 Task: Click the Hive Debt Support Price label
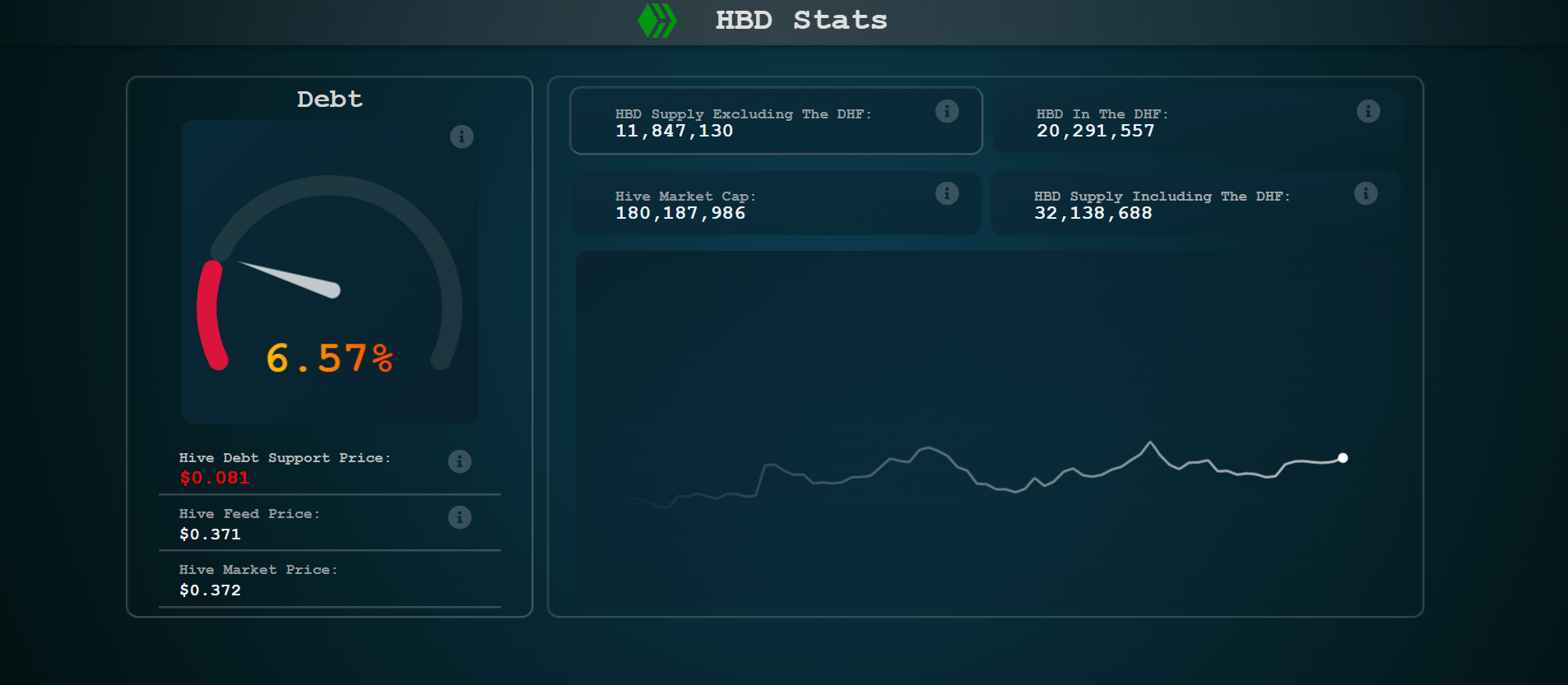285,458
